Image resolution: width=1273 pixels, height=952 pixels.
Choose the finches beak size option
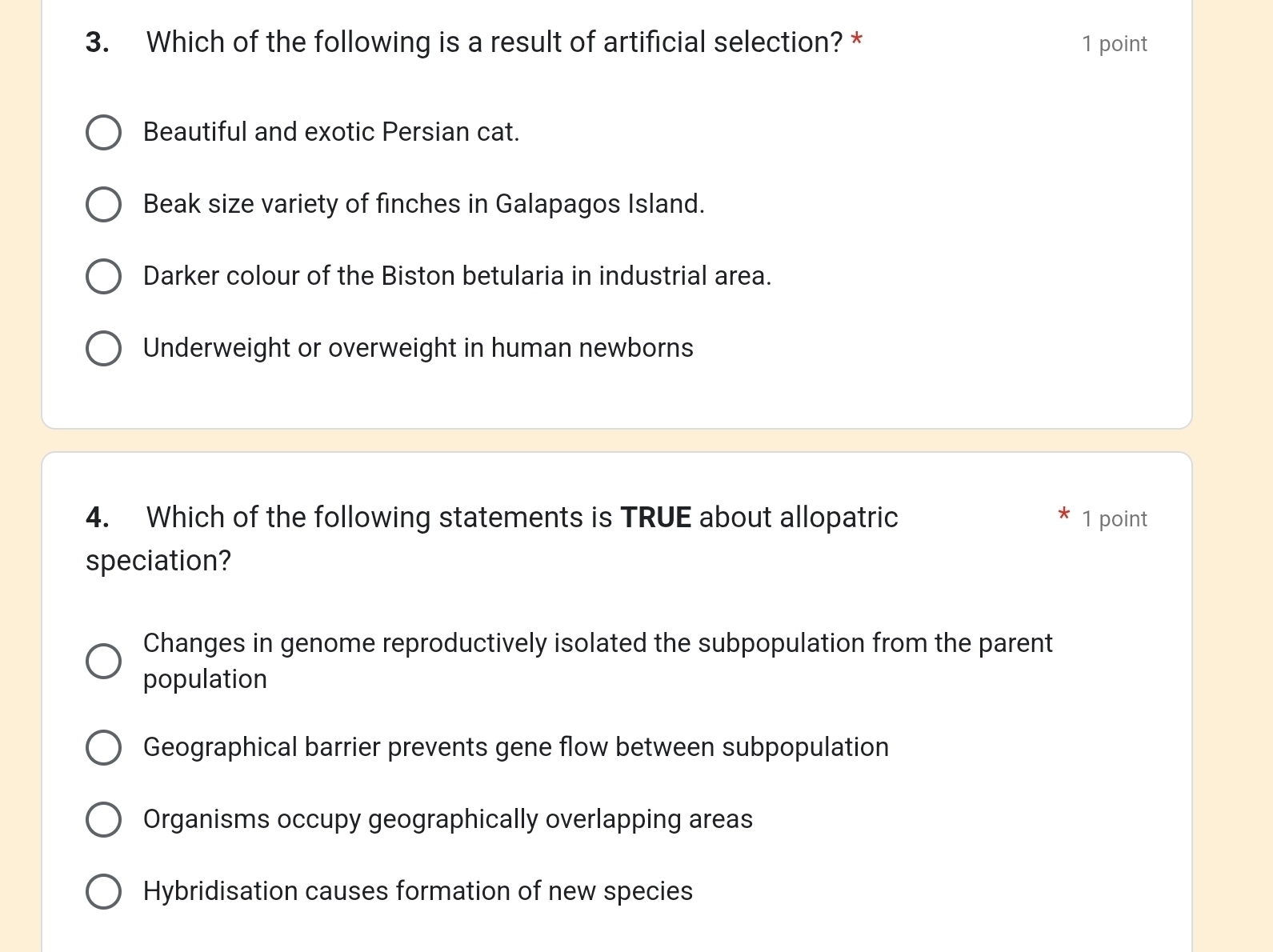pyautogui.click(x=103, y=205)
